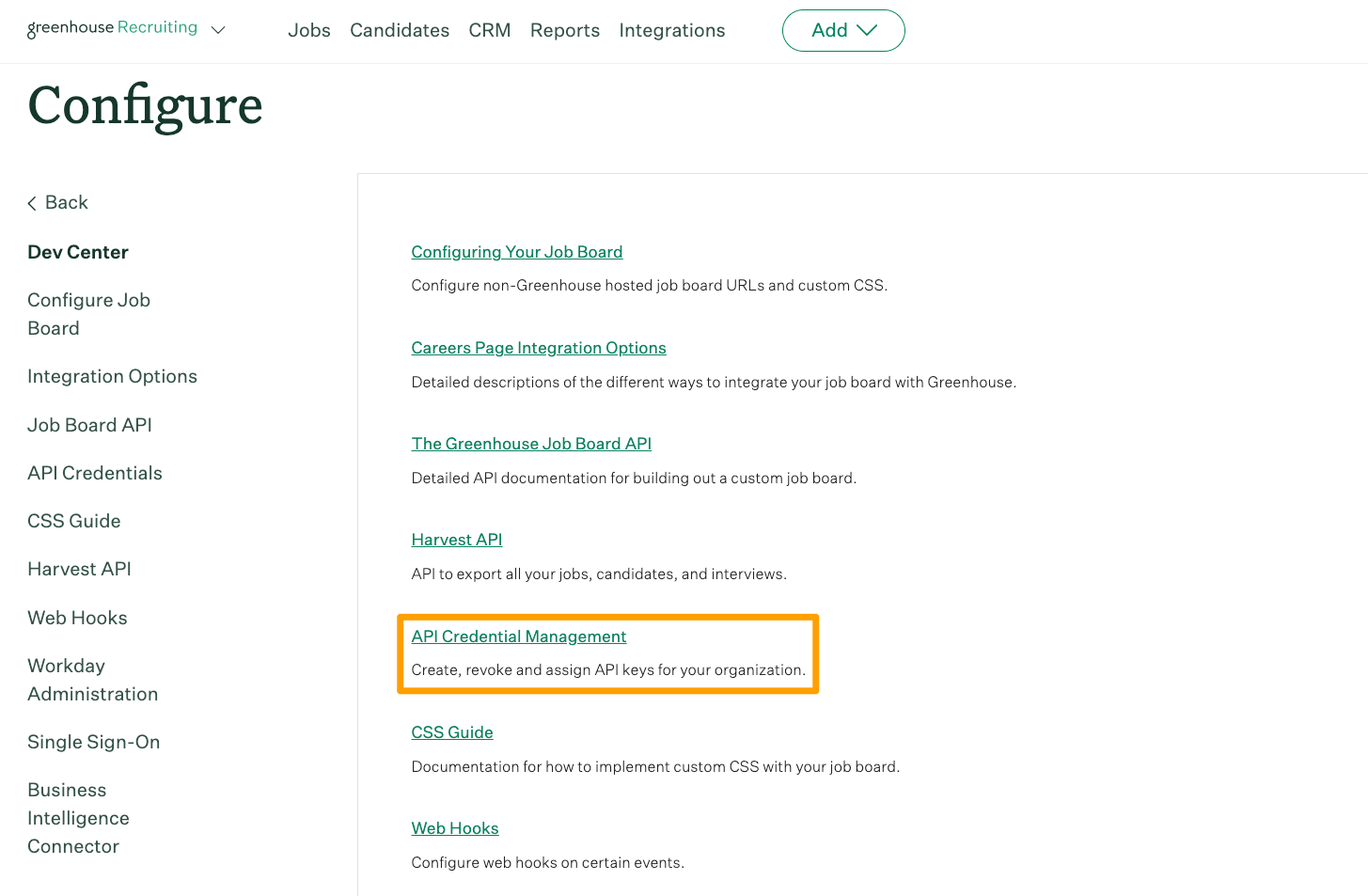Open the Reports page
The height and width of the screenshot is (896, 1368).
pos(564,30)
